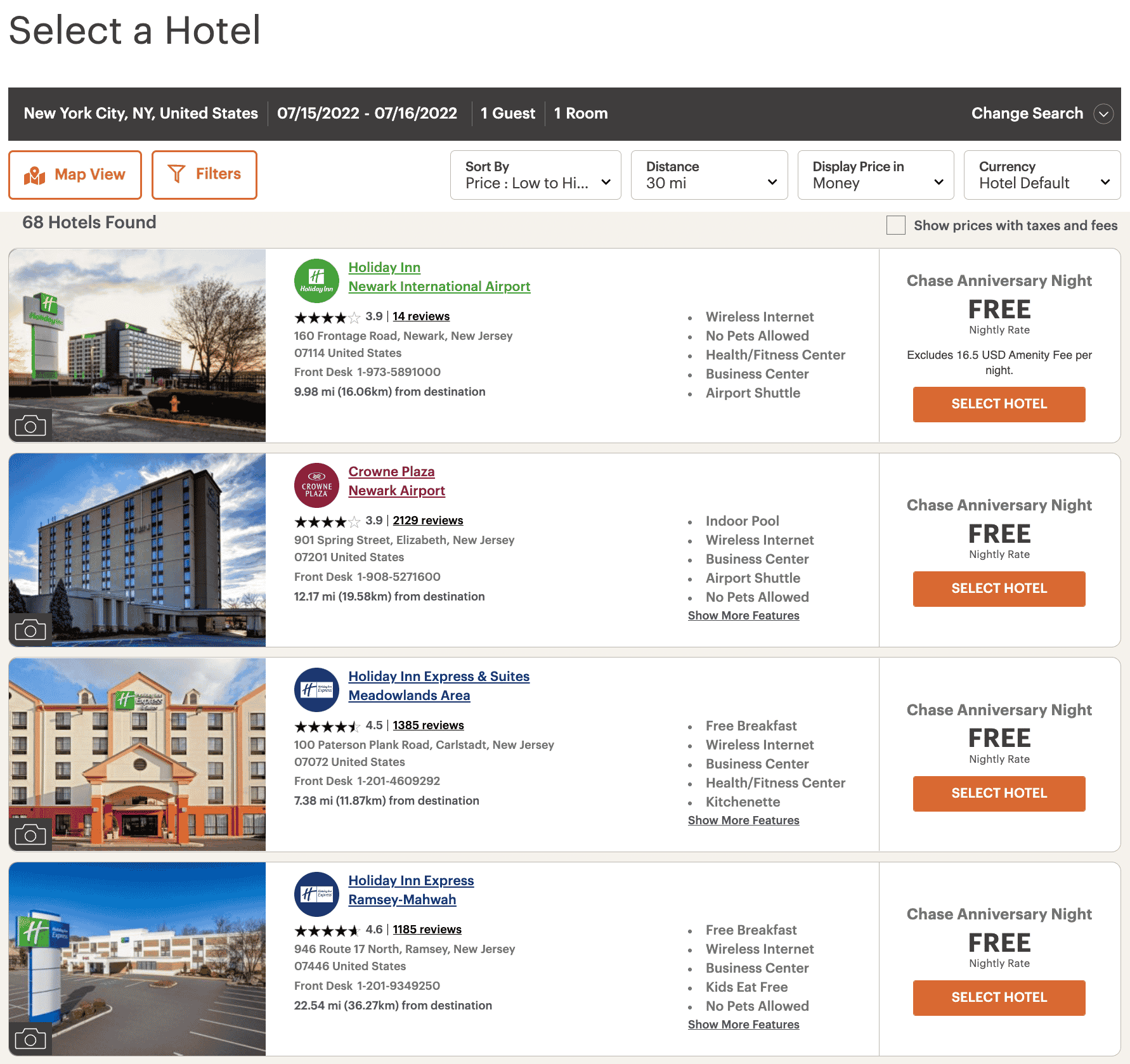The height and width of the screenshot is (1064, 1130).
Task: Open the 2129 reviews link
Action: point(427,521)
